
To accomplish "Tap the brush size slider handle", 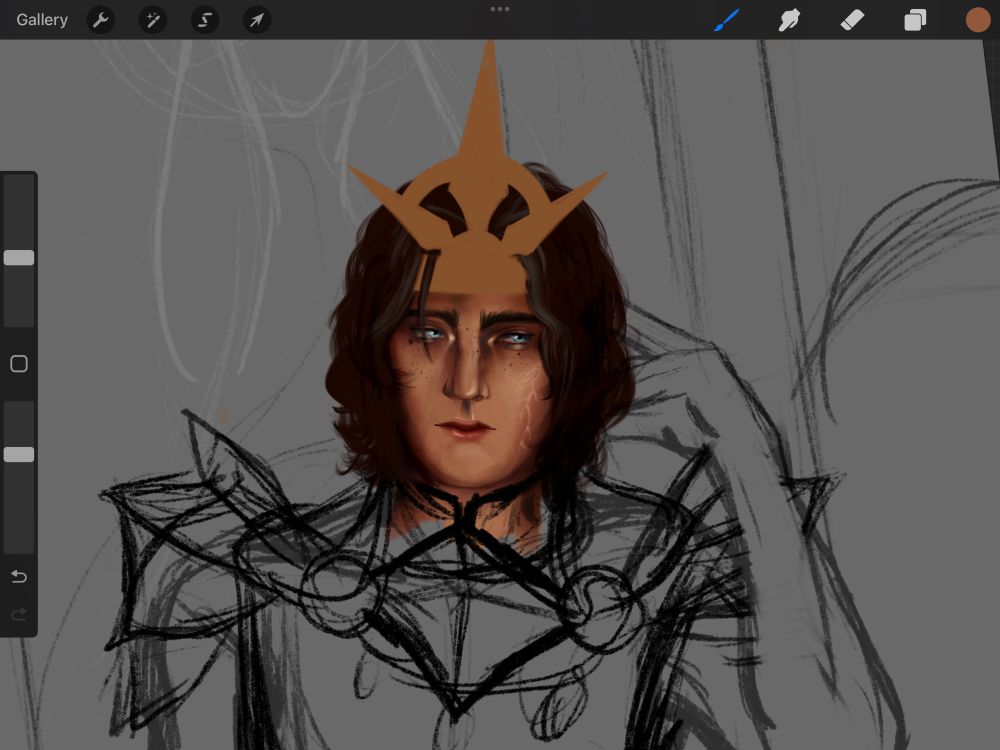I will click(x=19, y=258).
